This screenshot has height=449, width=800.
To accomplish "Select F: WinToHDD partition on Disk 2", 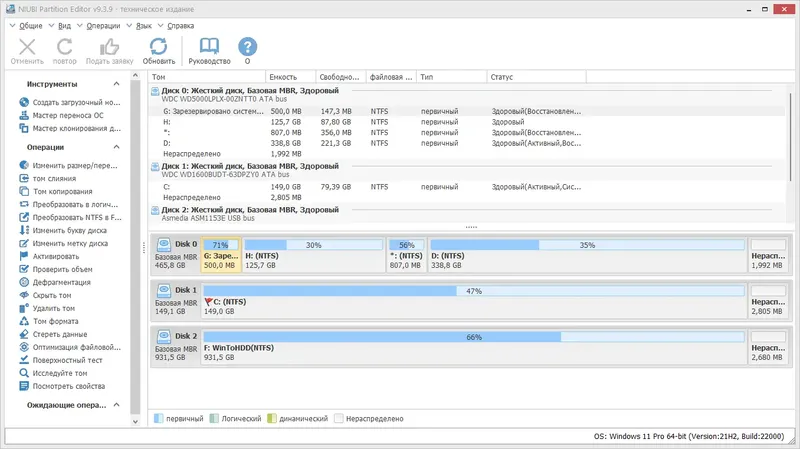I will point(474,346).
